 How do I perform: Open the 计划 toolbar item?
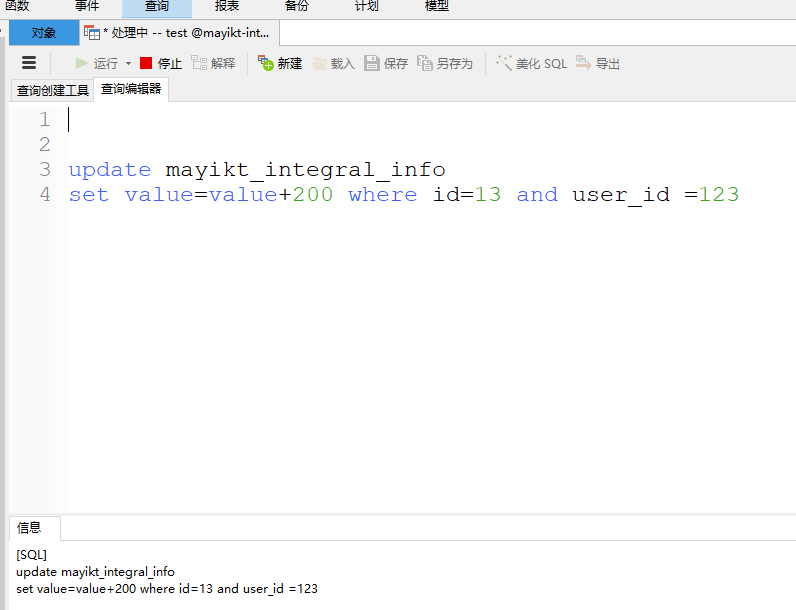(367, 7)
